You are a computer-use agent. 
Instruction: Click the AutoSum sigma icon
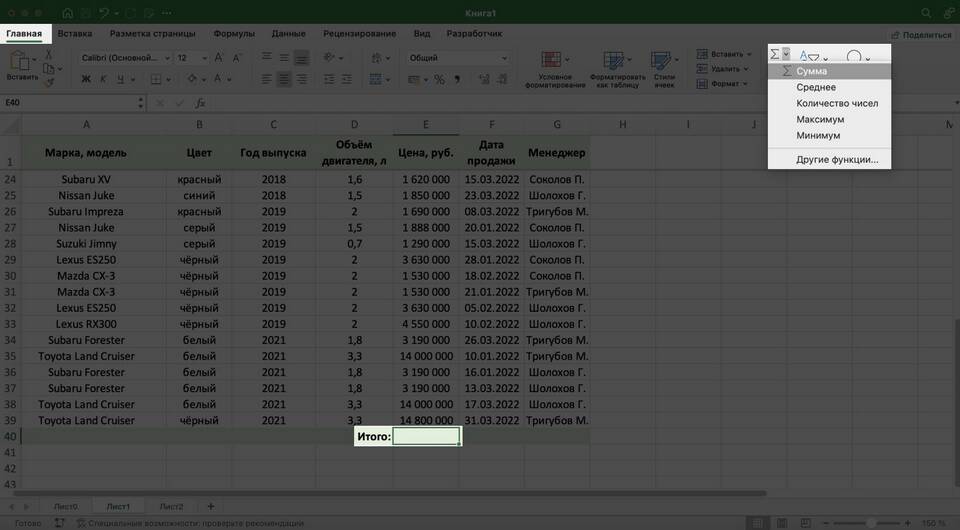click(x=775, y=55)
